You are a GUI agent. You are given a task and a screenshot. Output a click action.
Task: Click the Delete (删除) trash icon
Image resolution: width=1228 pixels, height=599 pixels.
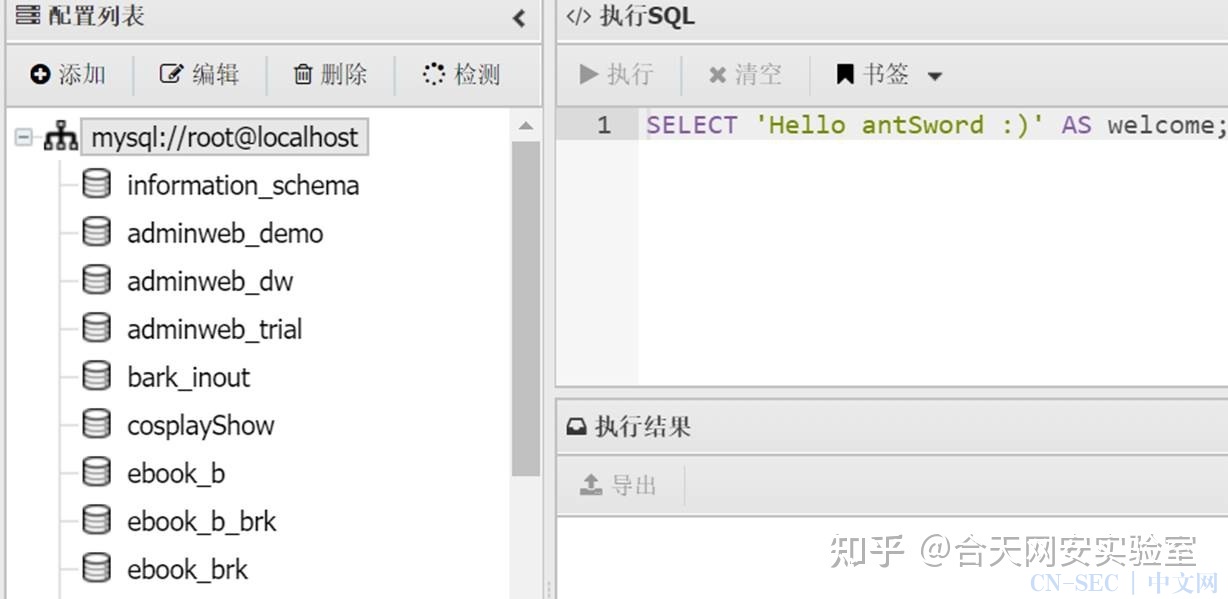[303, 75]
